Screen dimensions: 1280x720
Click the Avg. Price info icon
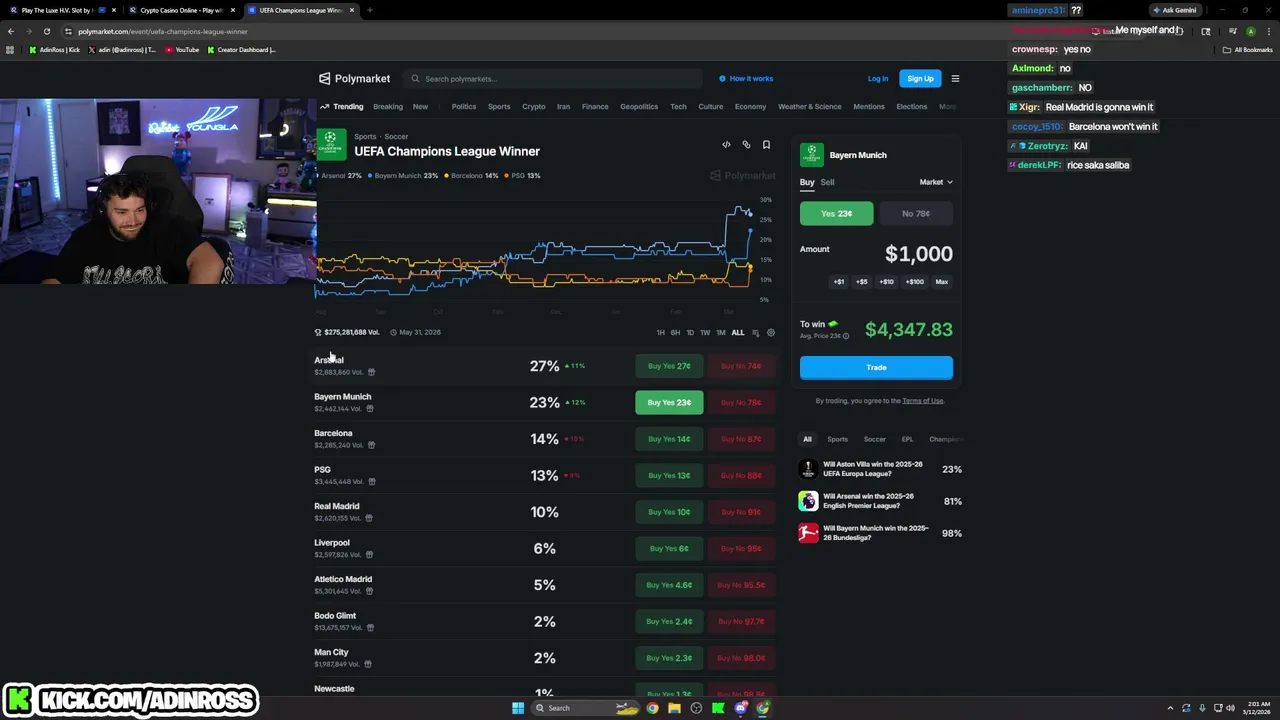click(846, 336)
